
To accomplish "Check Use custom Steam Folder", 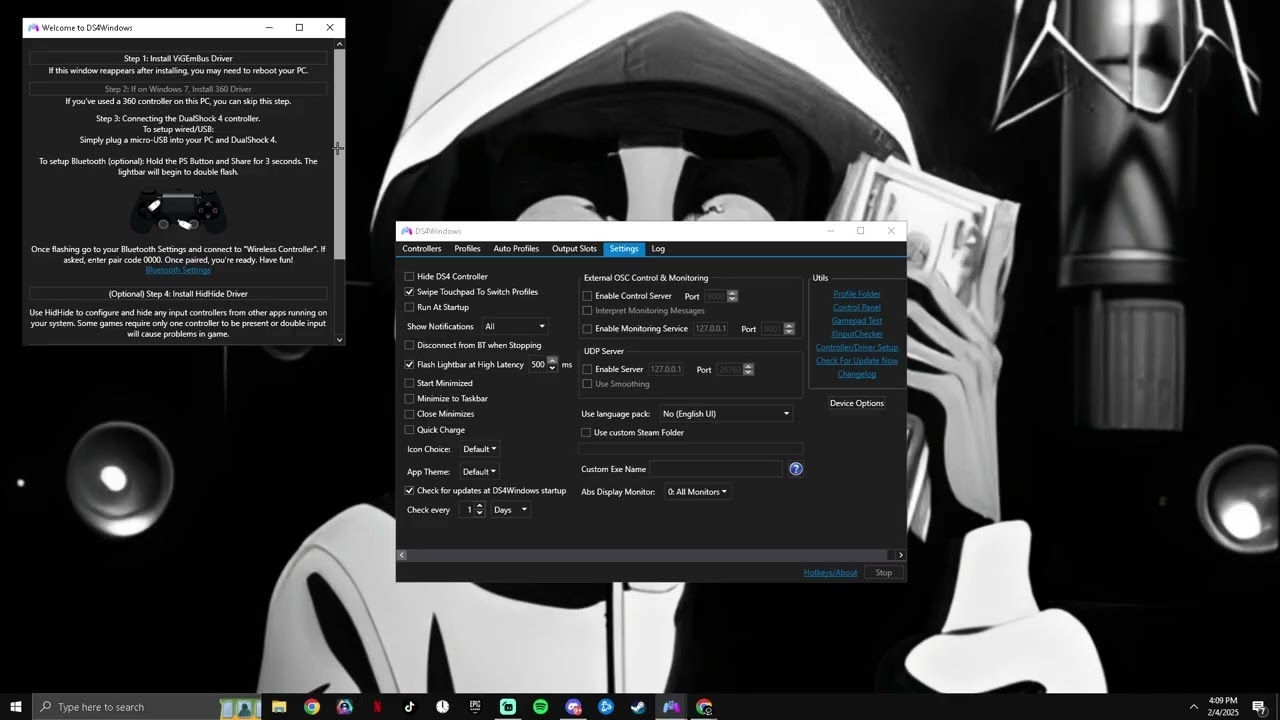I will coord(586,433).
